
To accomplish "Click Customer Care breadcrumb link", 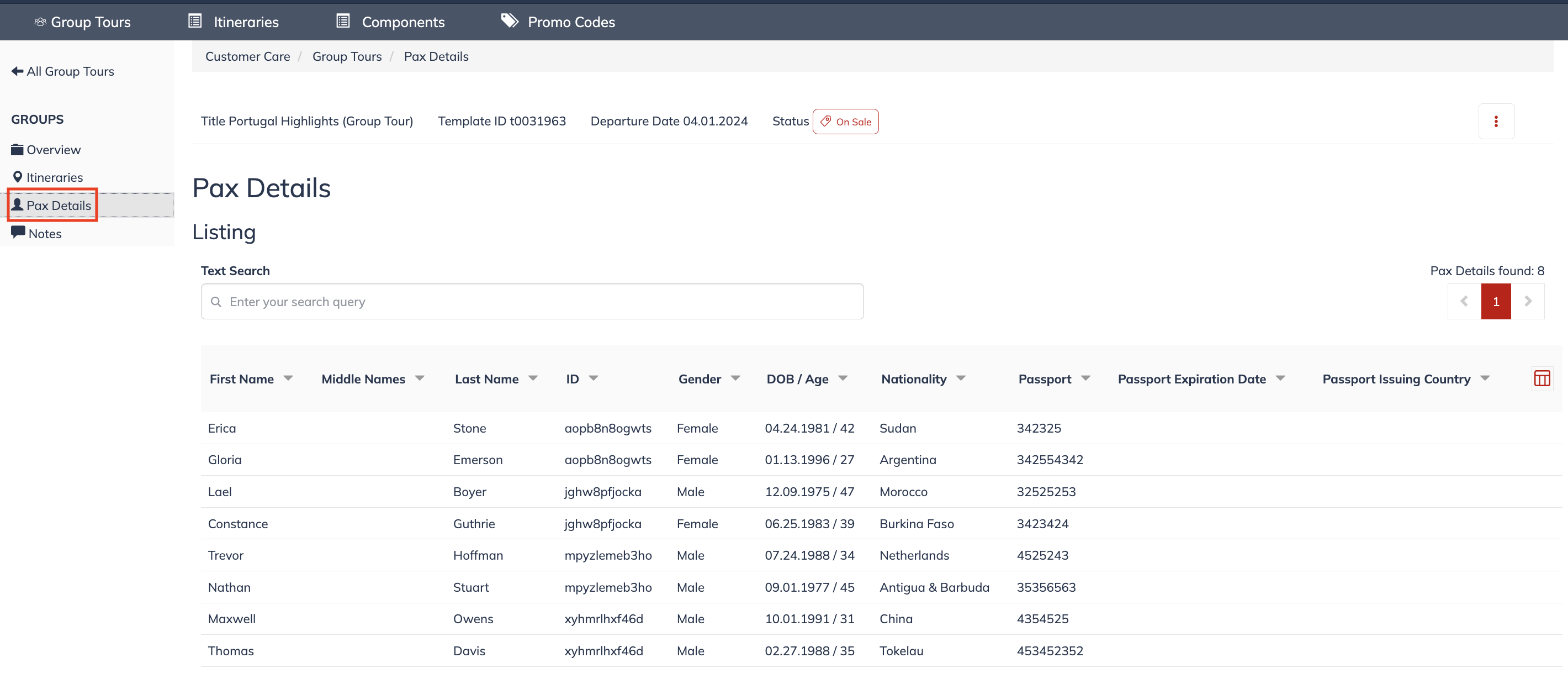I will (248, 56).
